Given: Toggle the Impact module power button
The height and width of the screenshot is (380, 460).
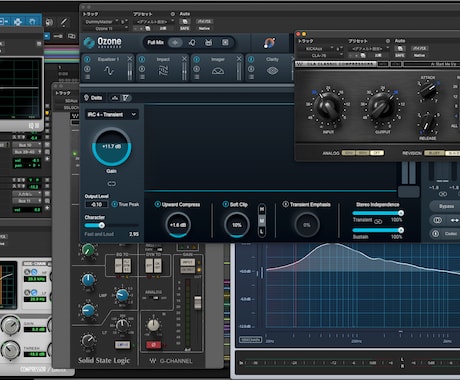Looking at the screenshot, I should pos(142,59).
